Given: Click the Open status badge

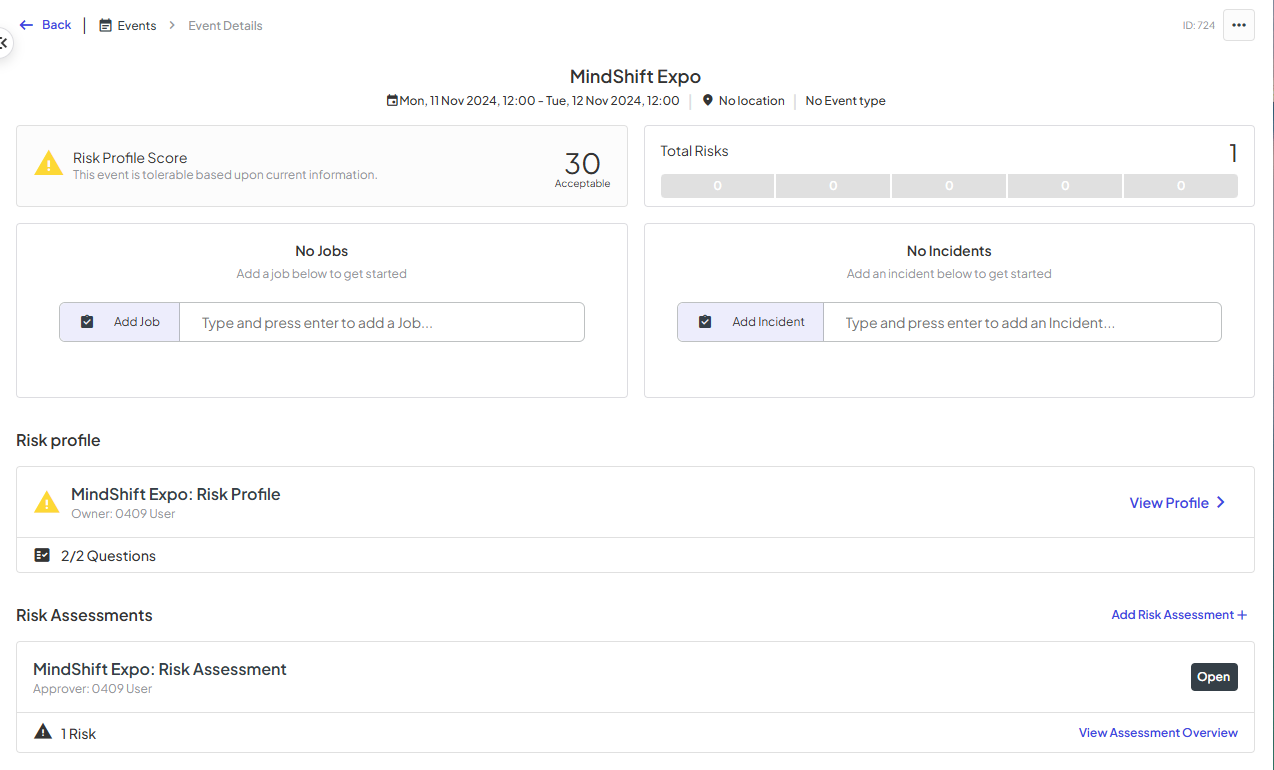Looking at the screenshot, I should (1214, 677).
